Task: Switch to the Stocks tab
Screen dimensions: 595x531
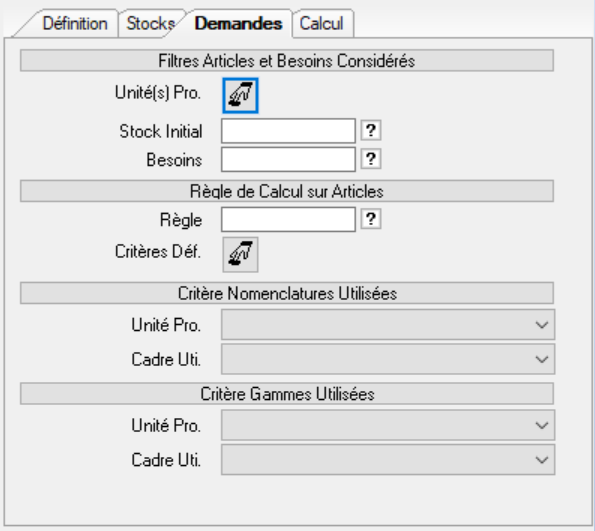Action: 151,24
